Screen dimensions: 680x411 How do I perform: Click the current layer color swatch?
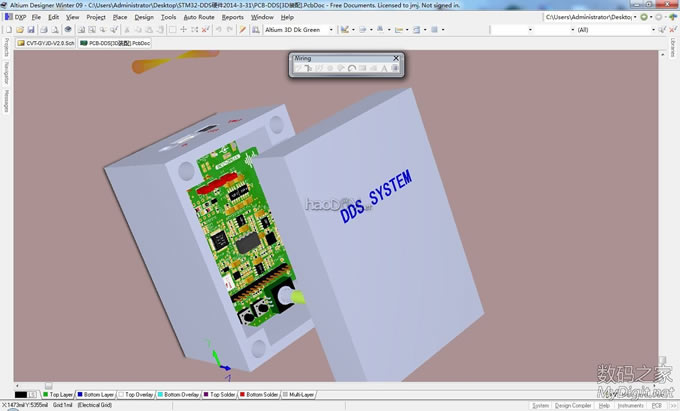tap(21, 395)
